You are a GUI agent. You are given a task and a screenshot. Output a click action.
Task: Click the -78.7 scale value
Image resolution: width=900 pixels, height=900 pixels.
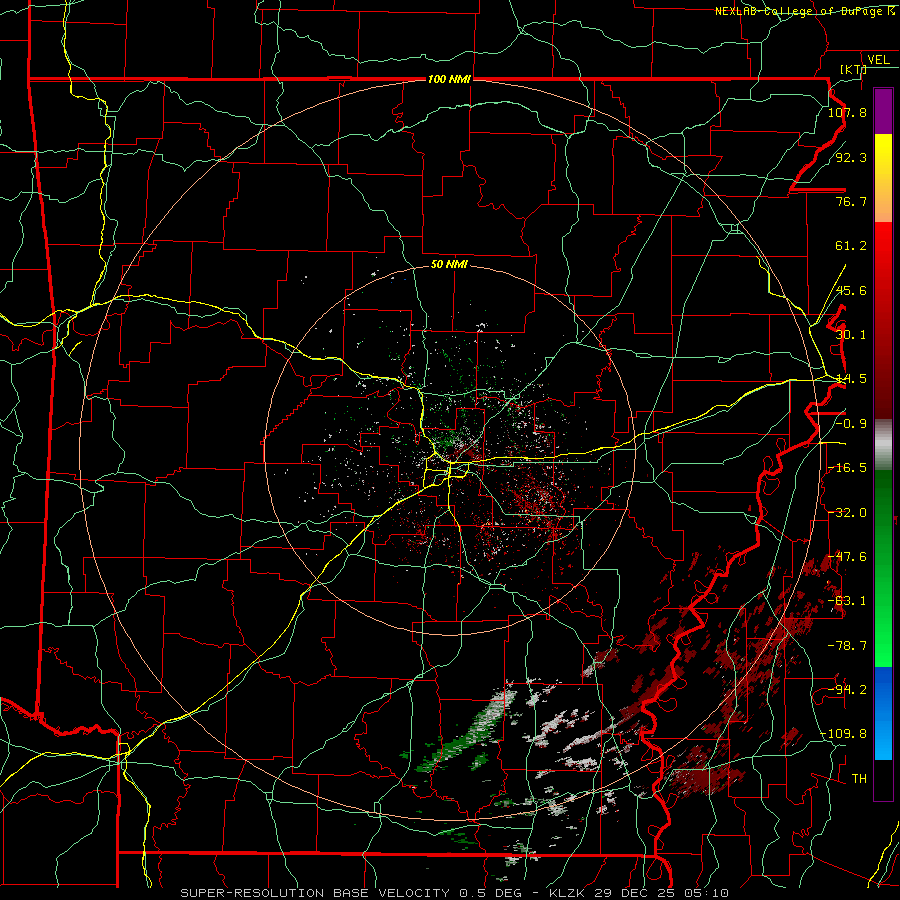pos(847,646)
